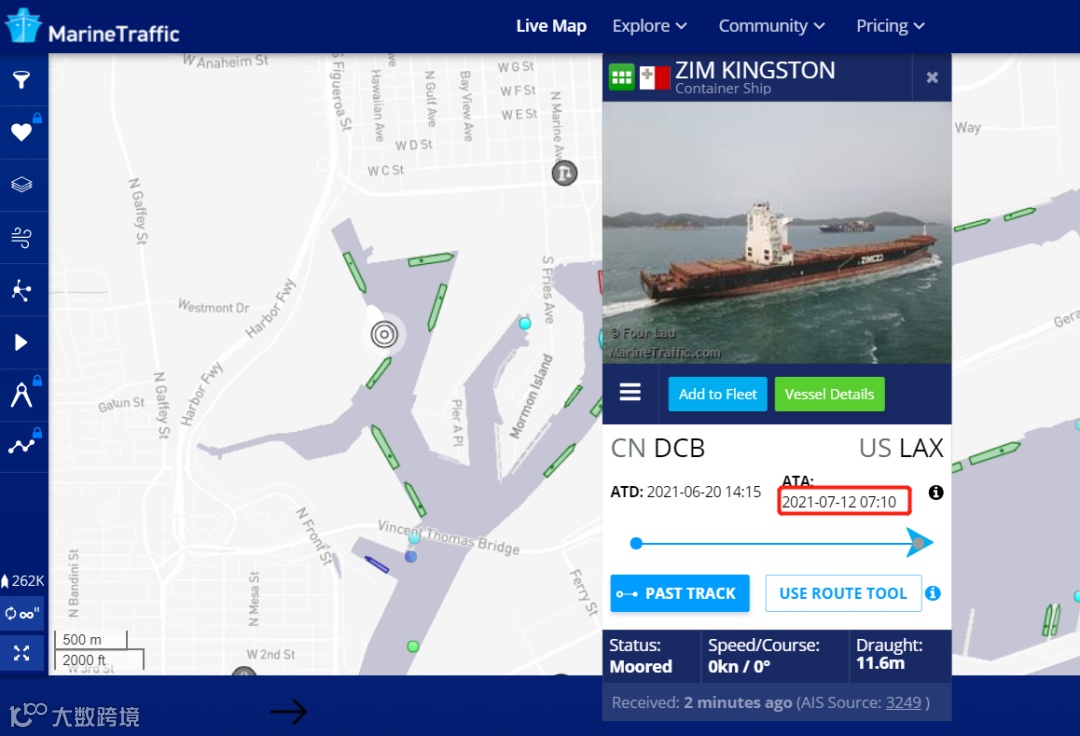Expand the Explore menu
The image size is (1080, 736).
(x=650, y=26)
